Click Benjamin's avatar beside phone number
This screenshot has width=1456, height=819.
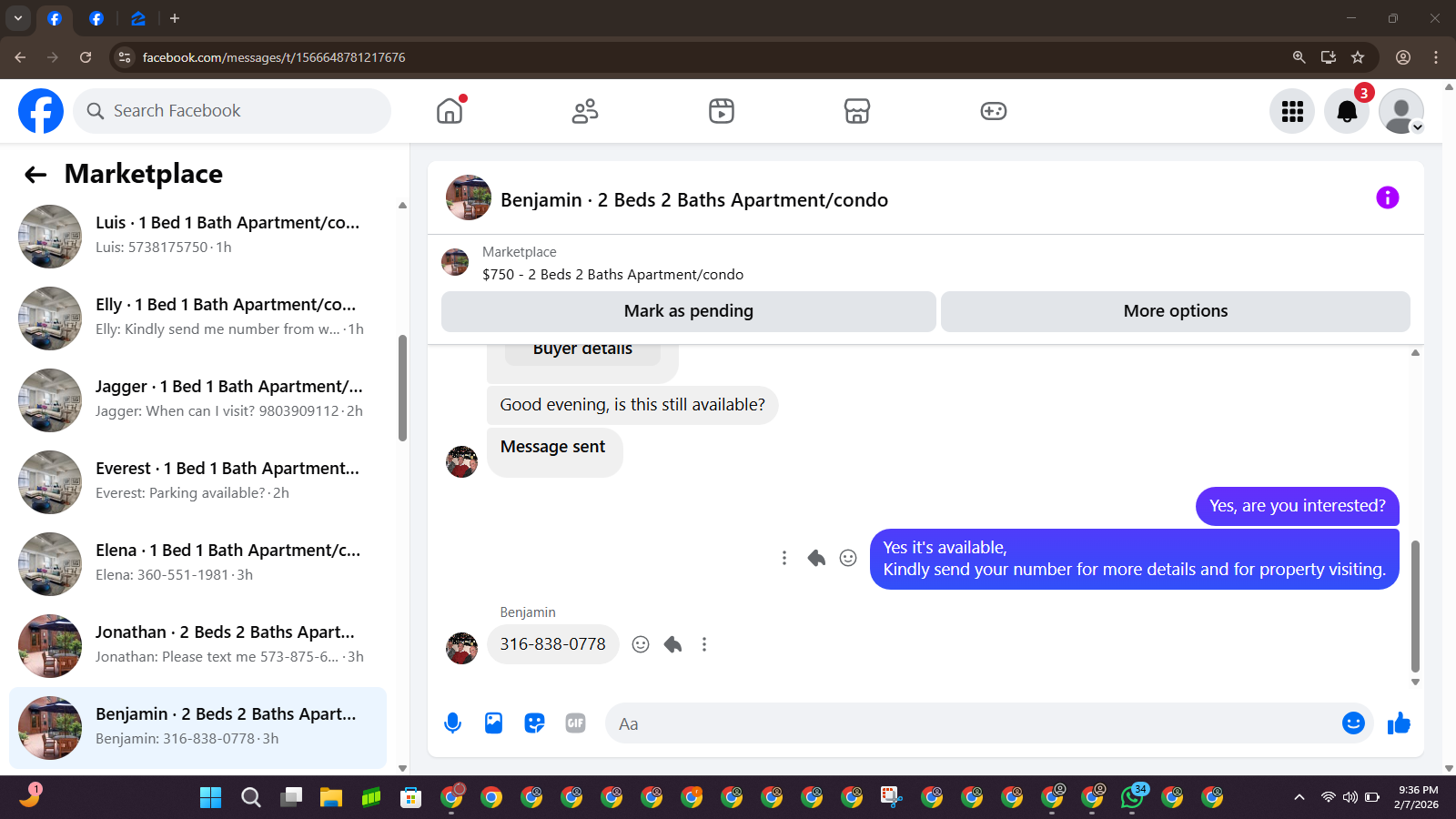coord(461,648)
